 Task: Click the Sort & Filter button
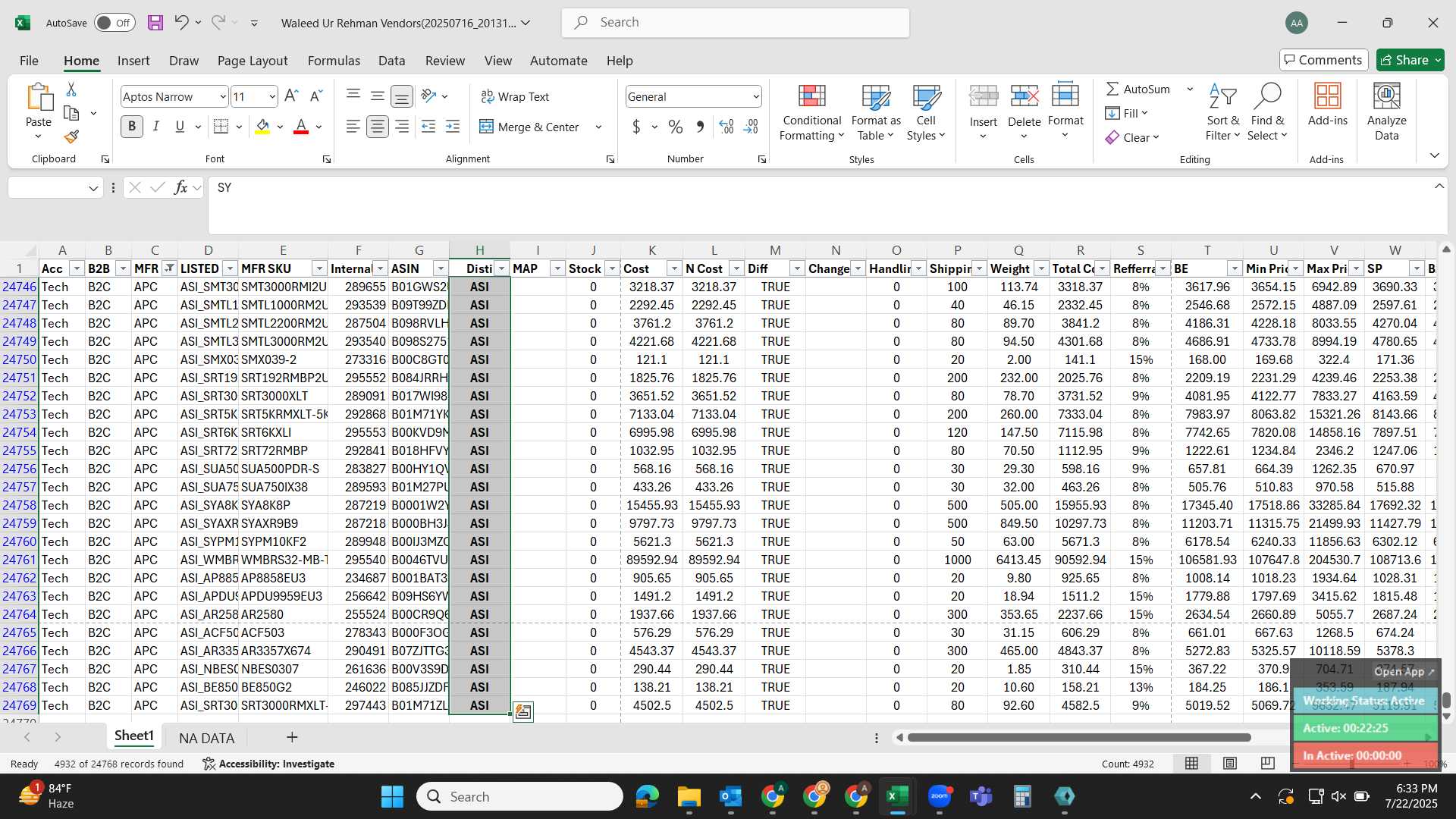1222,112
